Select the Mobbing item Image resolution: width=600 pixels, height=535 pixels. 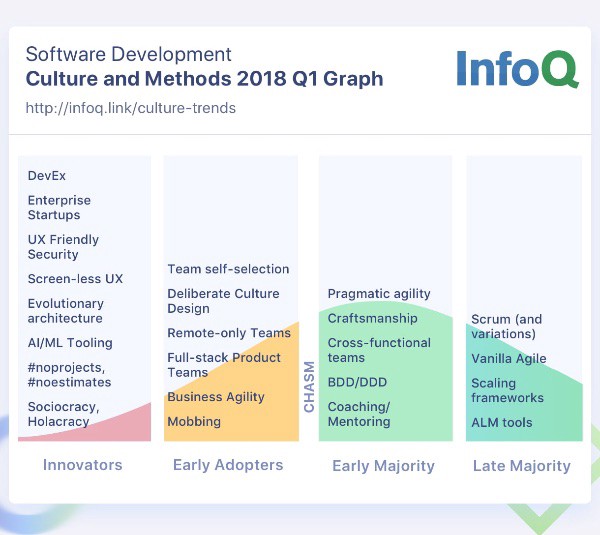coord(194,422)
